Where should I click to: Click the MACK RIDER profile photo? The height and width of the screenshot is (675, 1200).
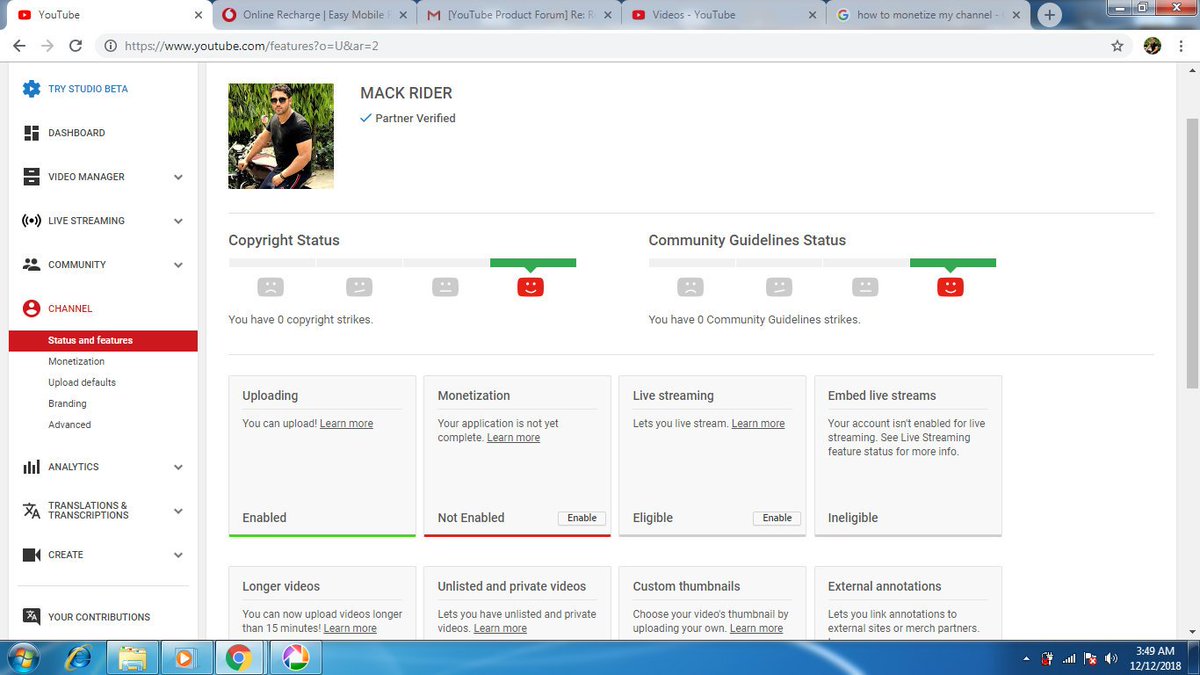tap(281, 136)
